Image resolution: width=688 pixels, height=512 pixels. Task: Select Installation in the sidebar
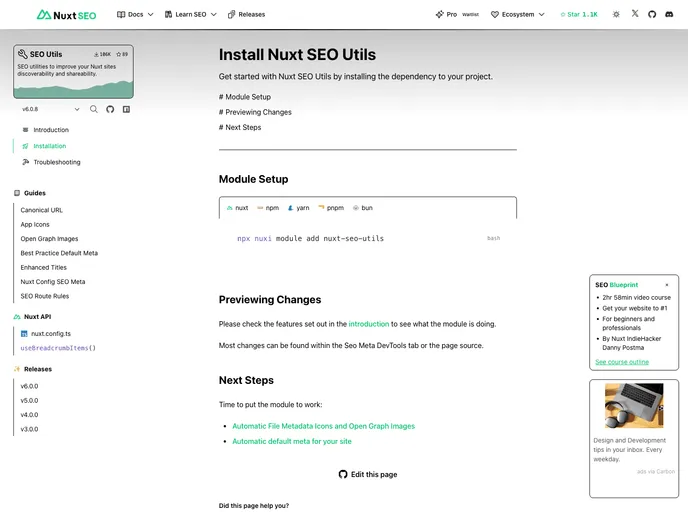point(44,146)
